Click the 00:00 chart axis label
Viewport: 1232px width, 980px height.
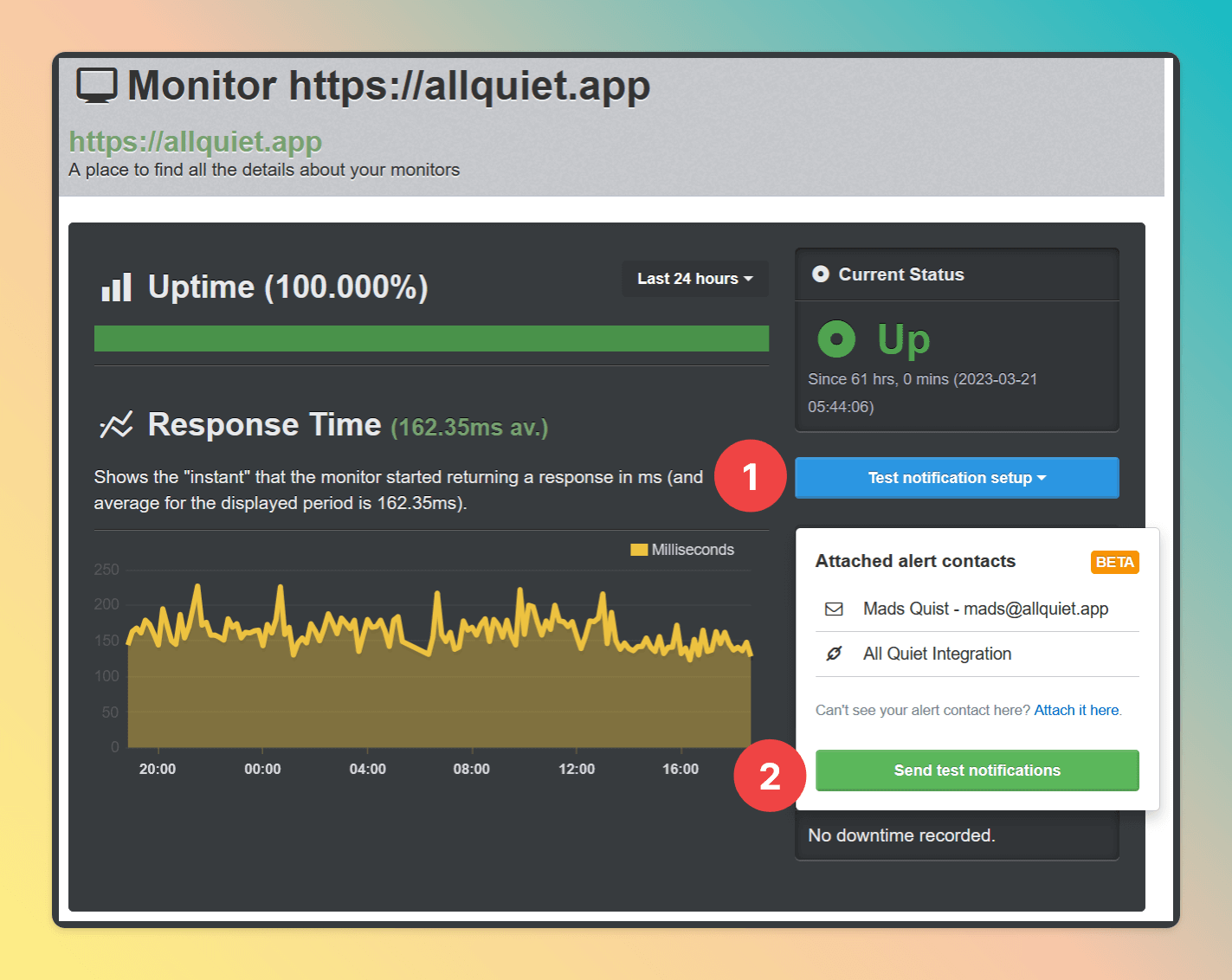262,769
